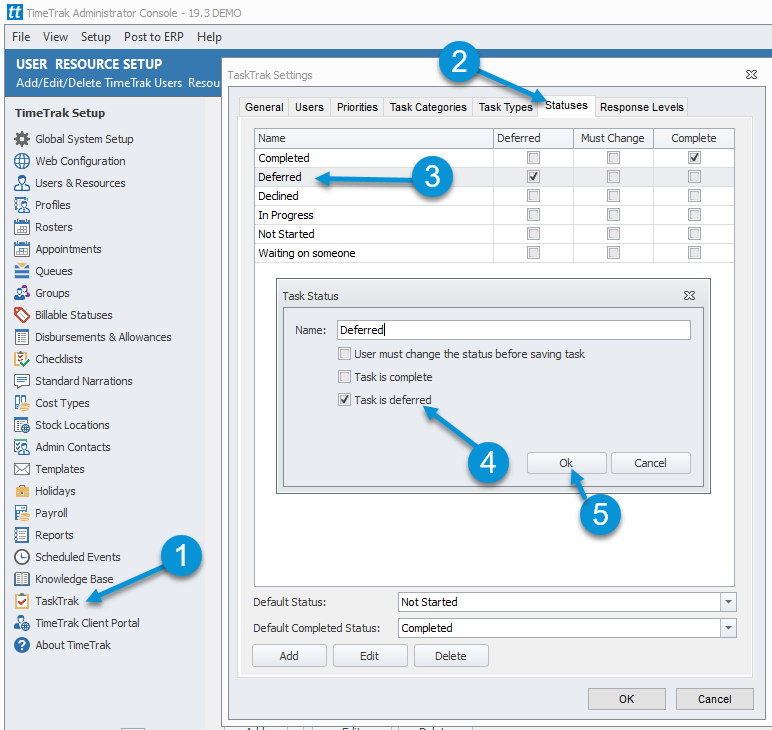Click the Admin Contacts icon

point(22,447)
